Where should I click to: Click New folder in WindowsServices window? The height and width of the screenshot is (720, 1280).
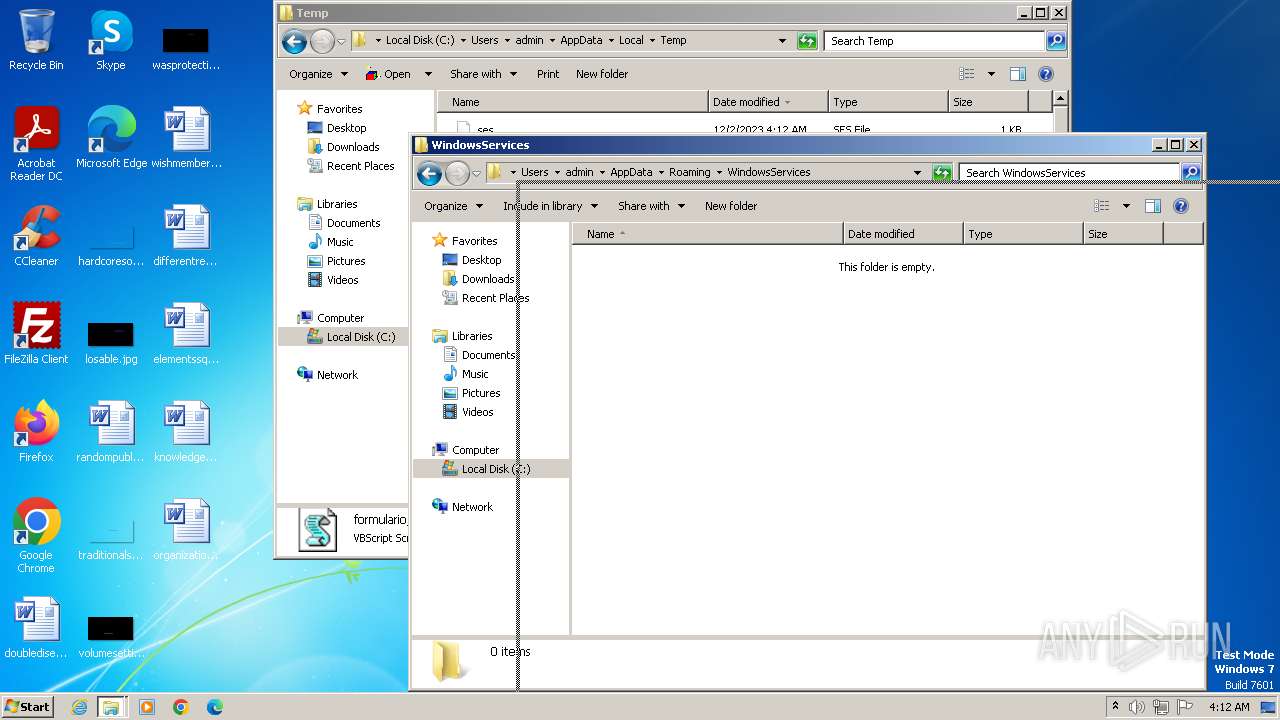pyautogui.click(x=731, y=206)
